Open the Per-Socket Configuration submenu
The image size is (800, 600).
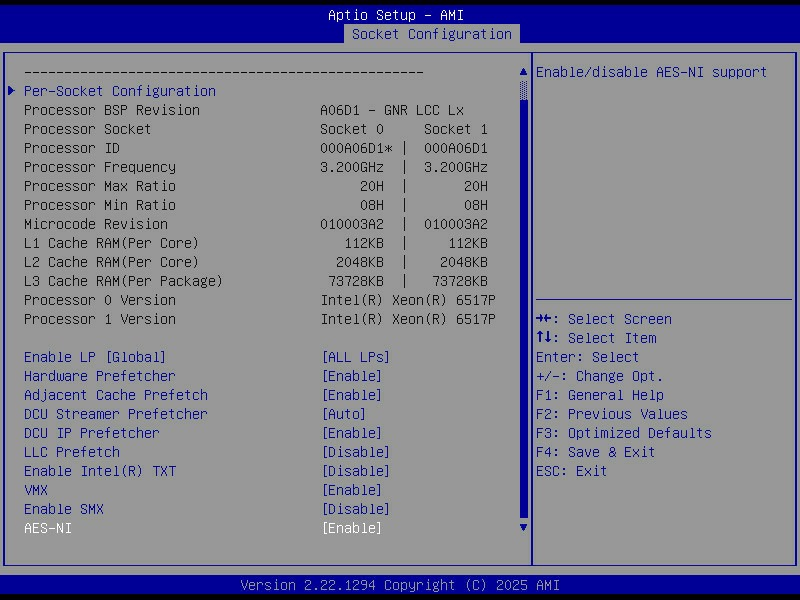click(x=119, y=91)
